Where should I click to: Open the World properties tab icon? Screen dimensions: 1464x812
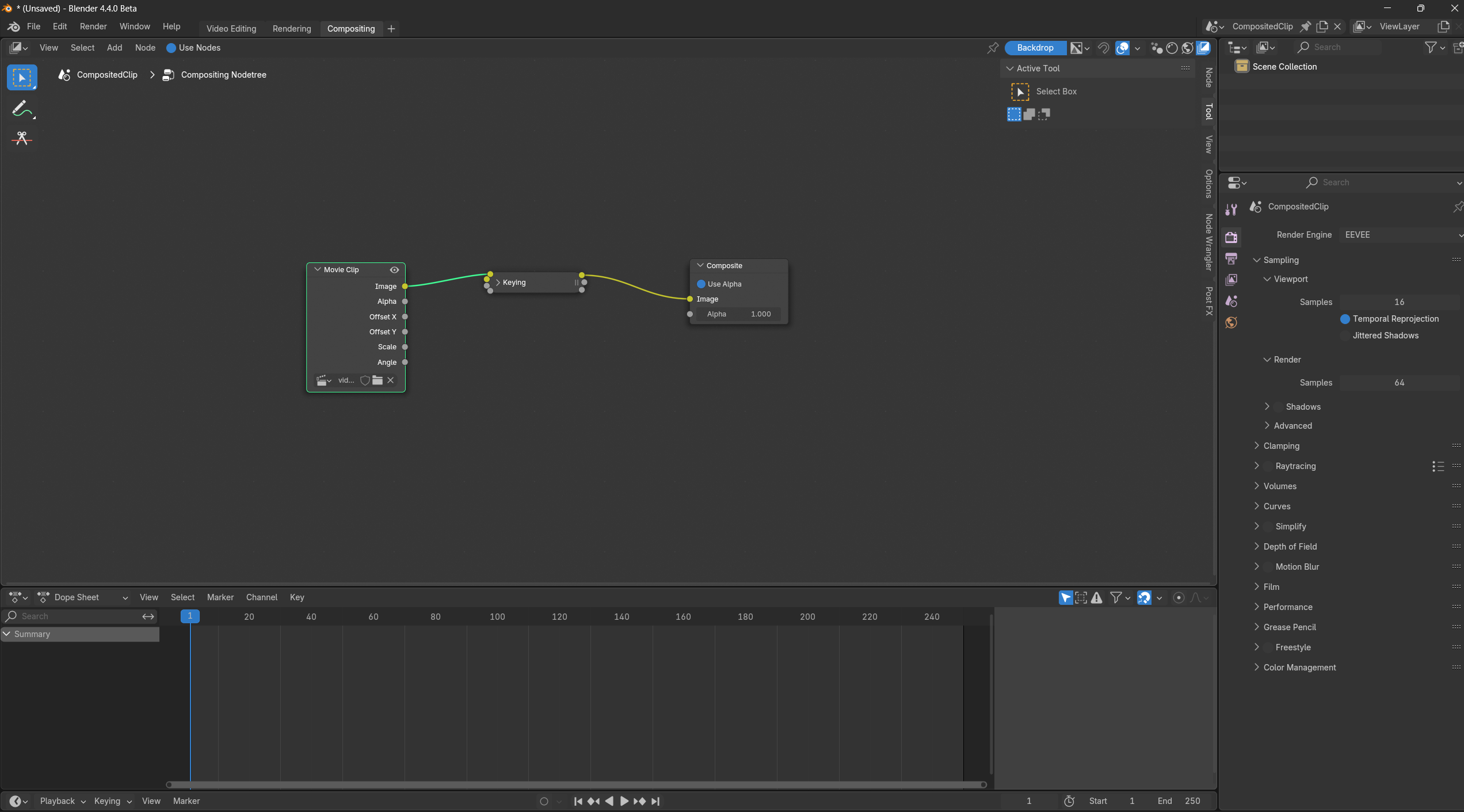point(1232,322)
